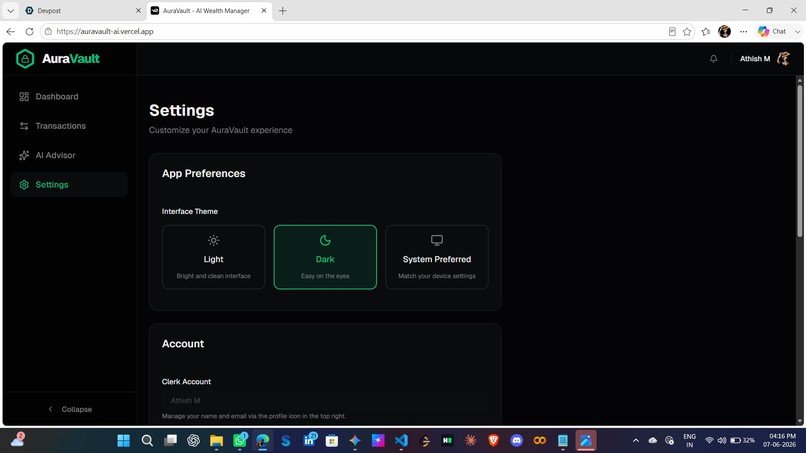Click the Clerk Account name field
This screenshot has width=806, height=453.
click(325, 401)
